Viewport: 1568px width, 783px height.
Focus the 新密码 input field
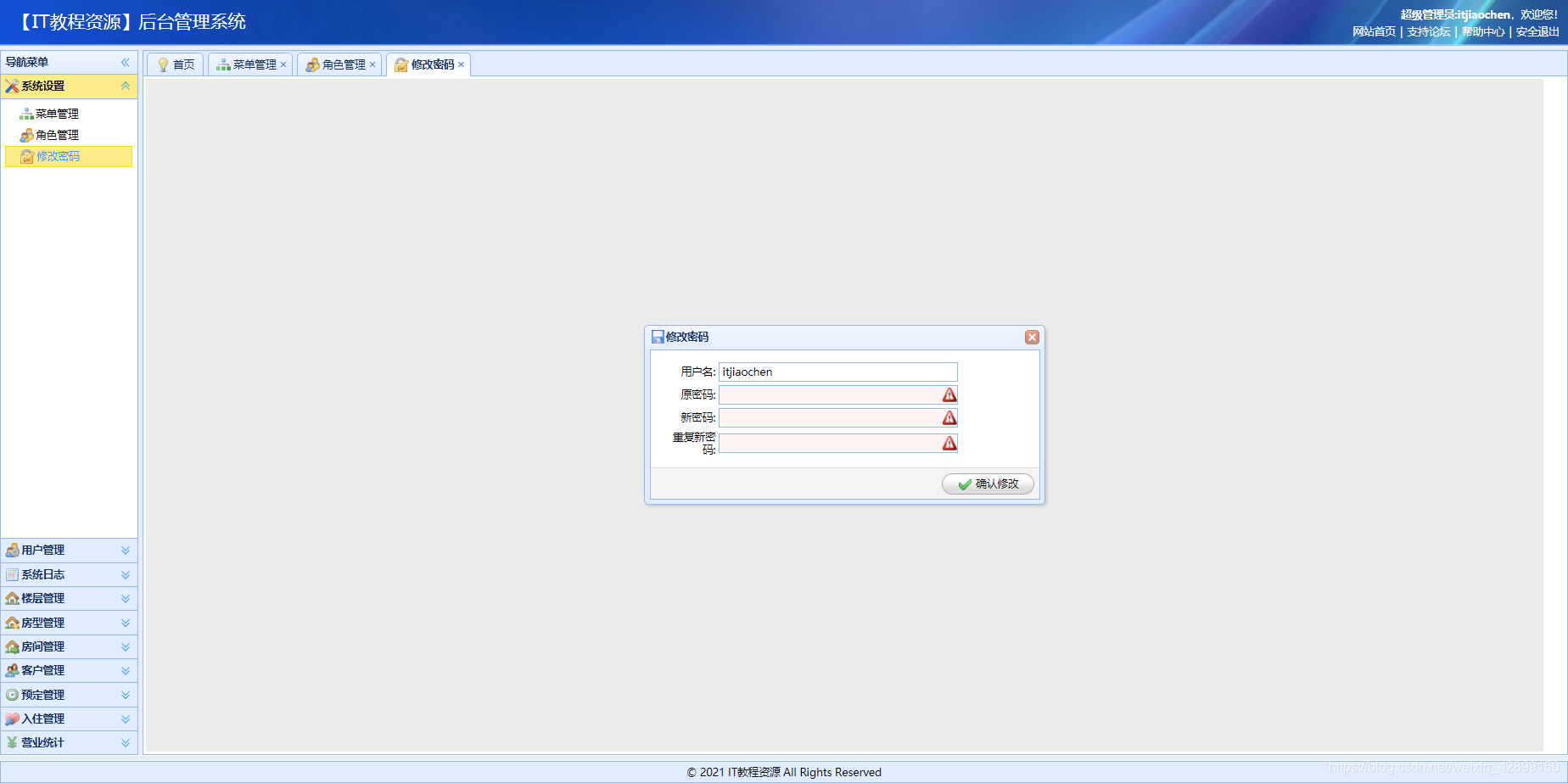point(838,417)
